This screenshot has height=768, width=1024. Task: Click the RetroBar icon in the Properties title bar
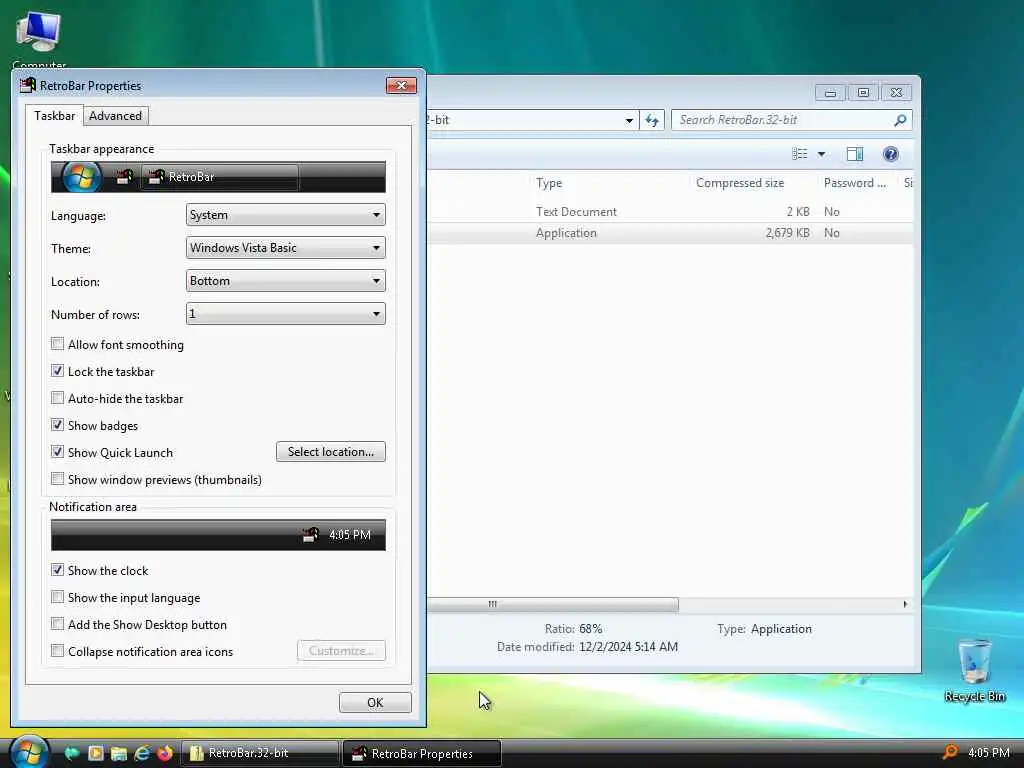click(x=27, y=86)
